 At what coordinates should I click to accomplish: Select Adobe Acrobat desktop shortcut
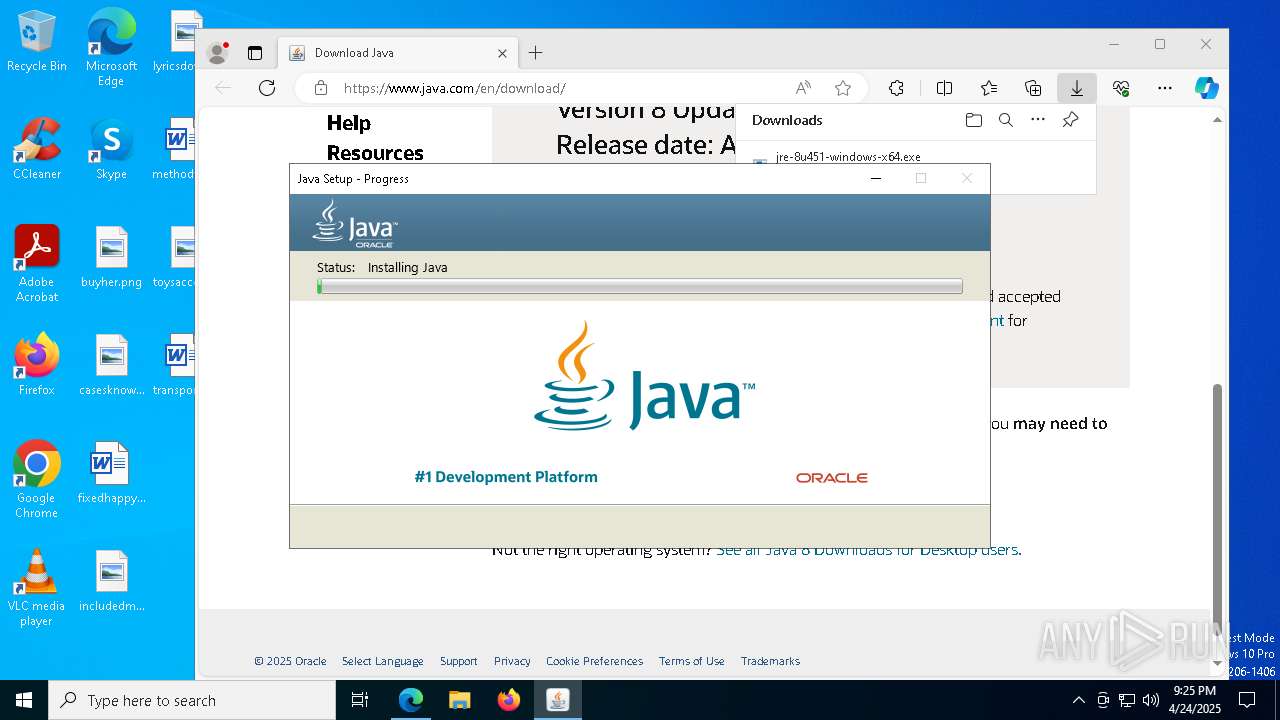[36, 264]
